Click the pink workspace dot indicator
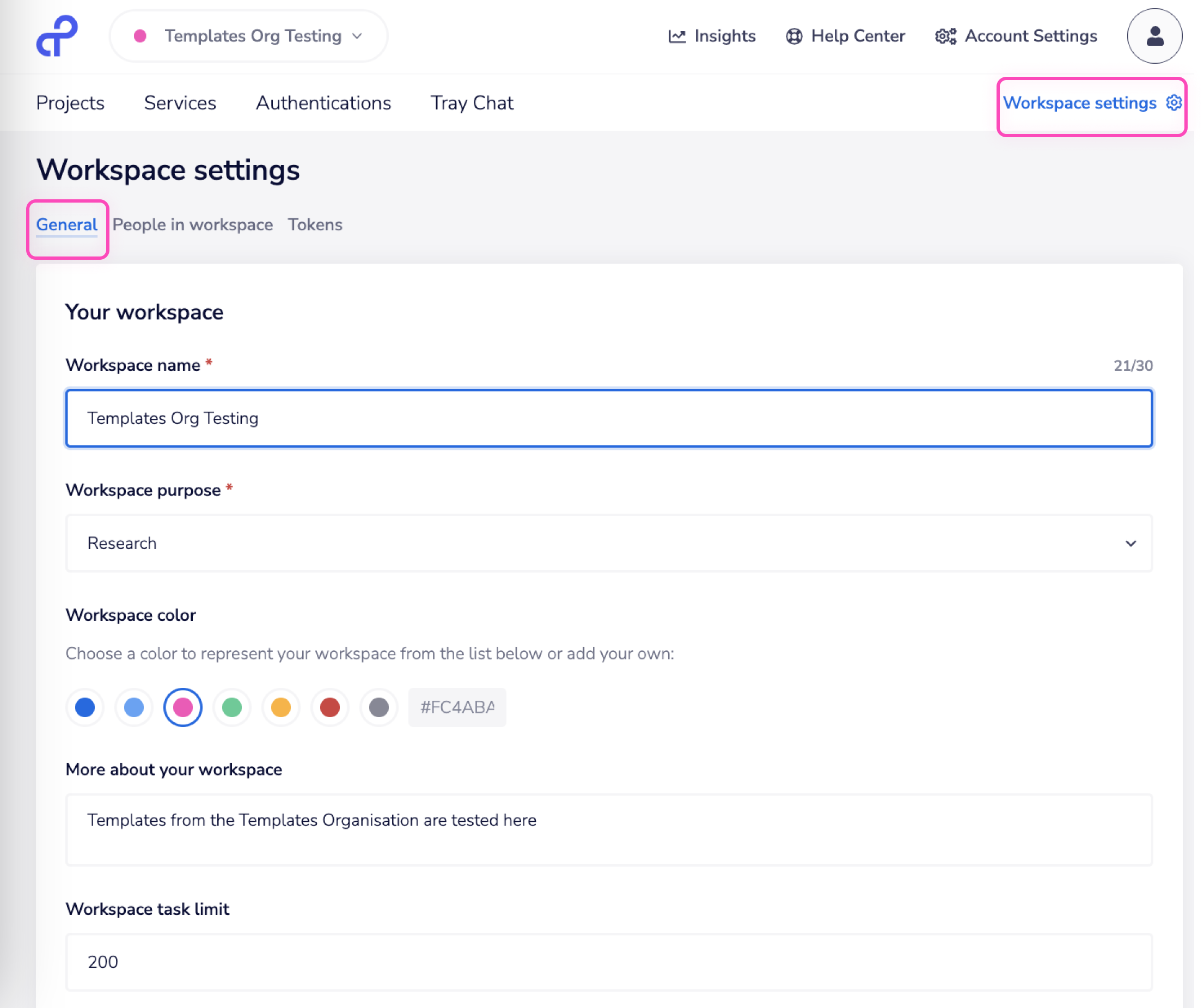Screen dimensions: 1204x1008 click(140, 36)
